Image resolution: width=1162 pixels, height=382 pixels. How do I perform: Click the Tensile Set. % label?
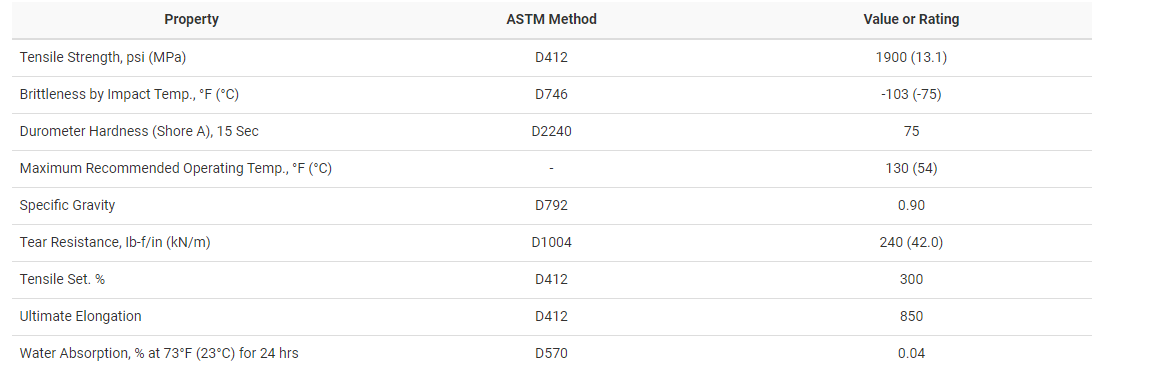click(x=62, y=280)
